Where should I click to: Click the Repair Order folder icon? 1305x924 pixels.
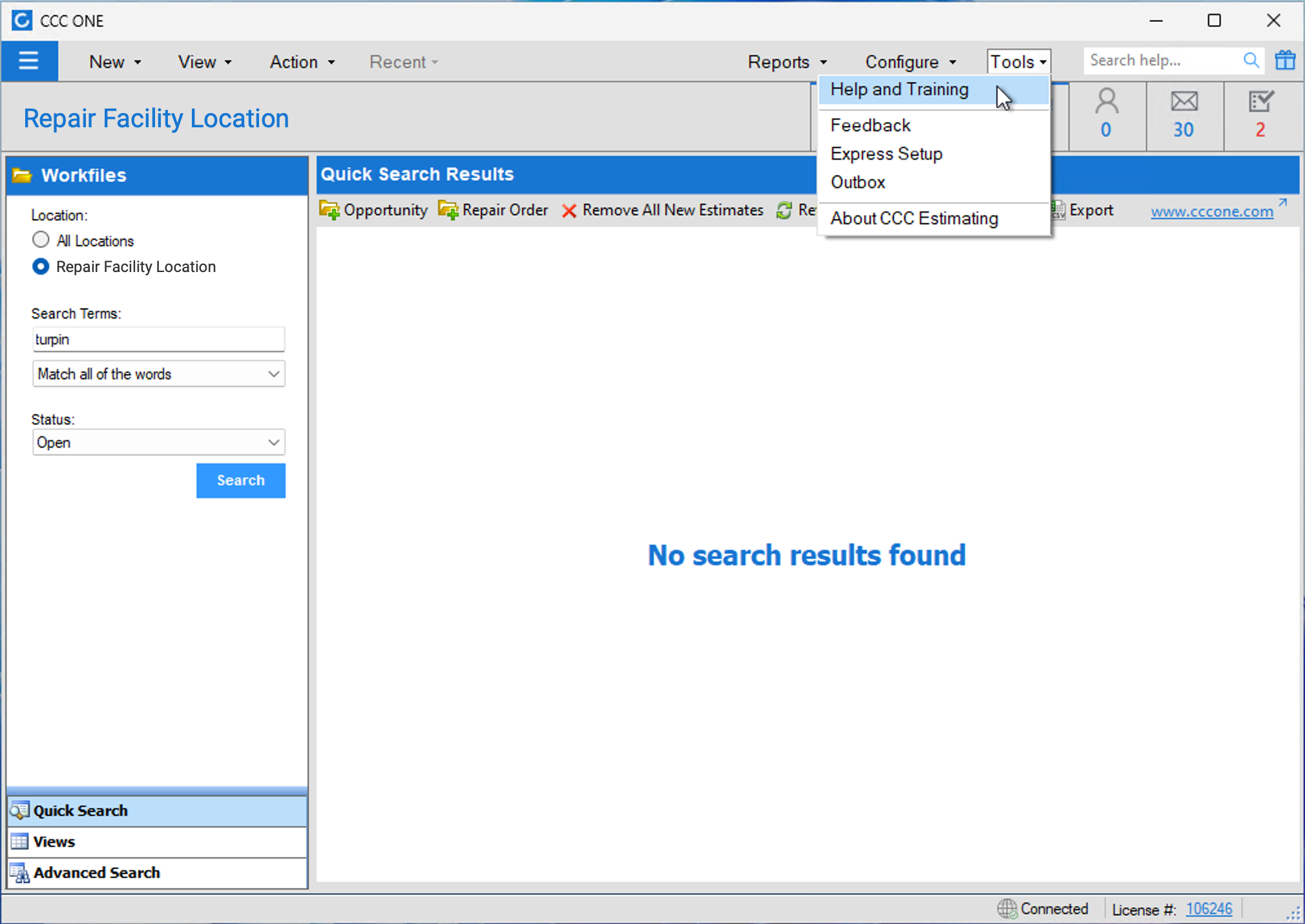coord(448,210)
